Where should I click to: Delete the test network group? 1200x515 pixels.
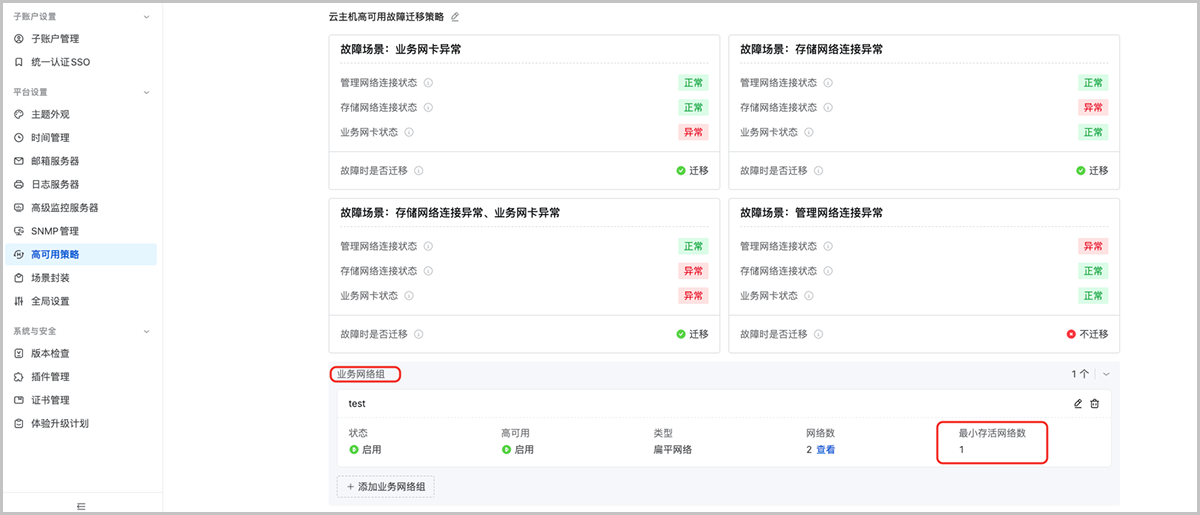click(1095, 403)
